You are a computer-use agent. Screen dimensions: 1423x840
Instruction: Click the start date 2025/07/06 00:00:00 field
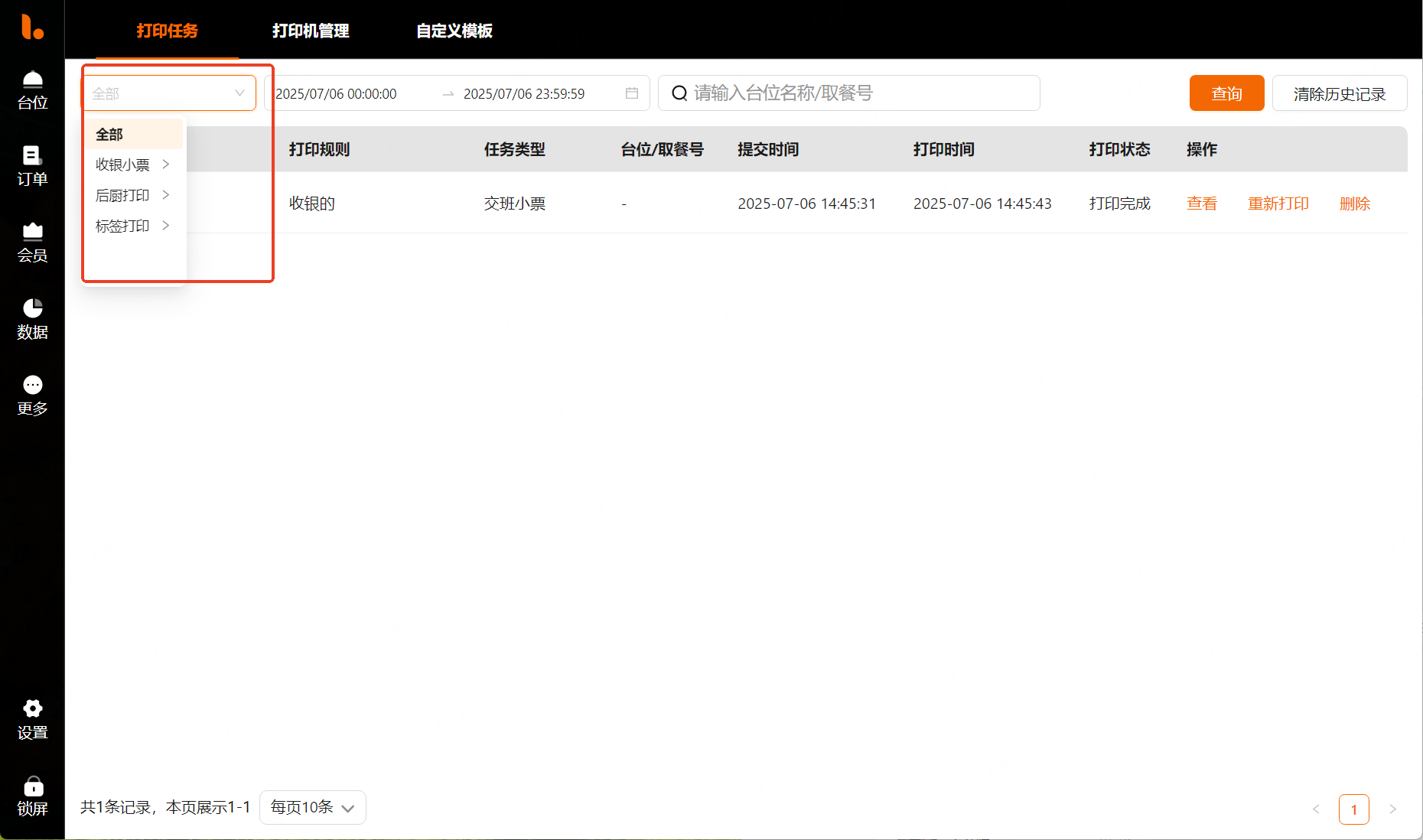[336, 93]
